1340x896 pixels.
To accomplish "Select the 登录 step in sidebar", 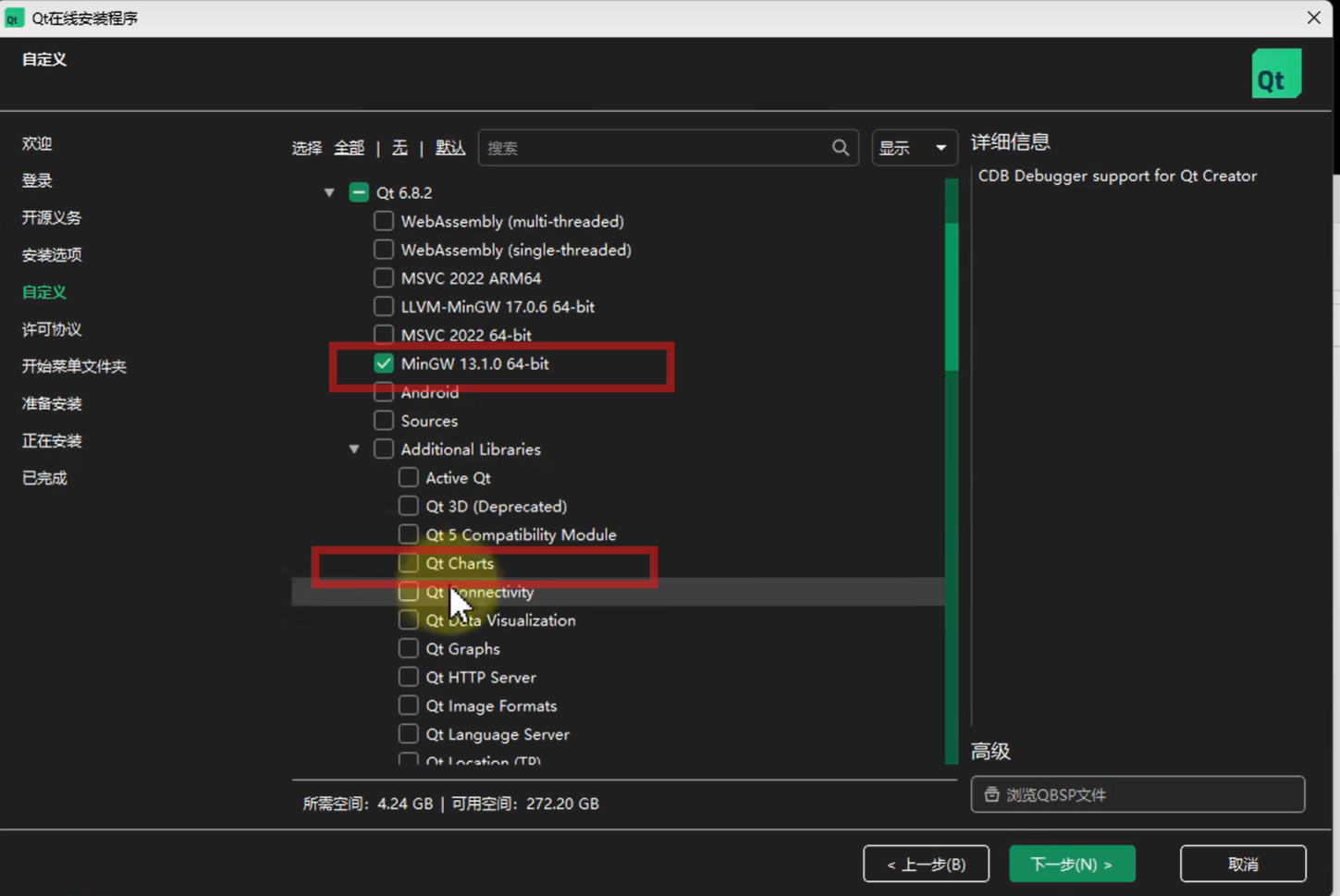I will tap(37, 180).
